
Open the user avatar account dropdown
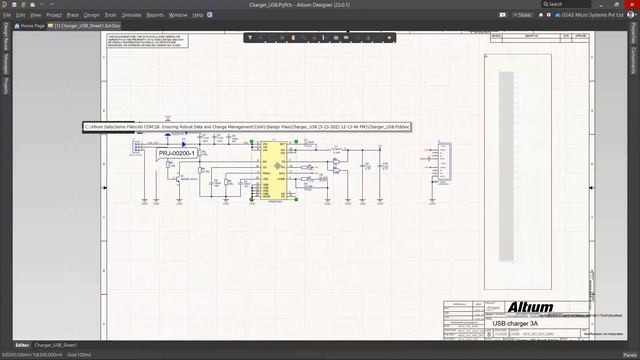(x=632, y=15)
